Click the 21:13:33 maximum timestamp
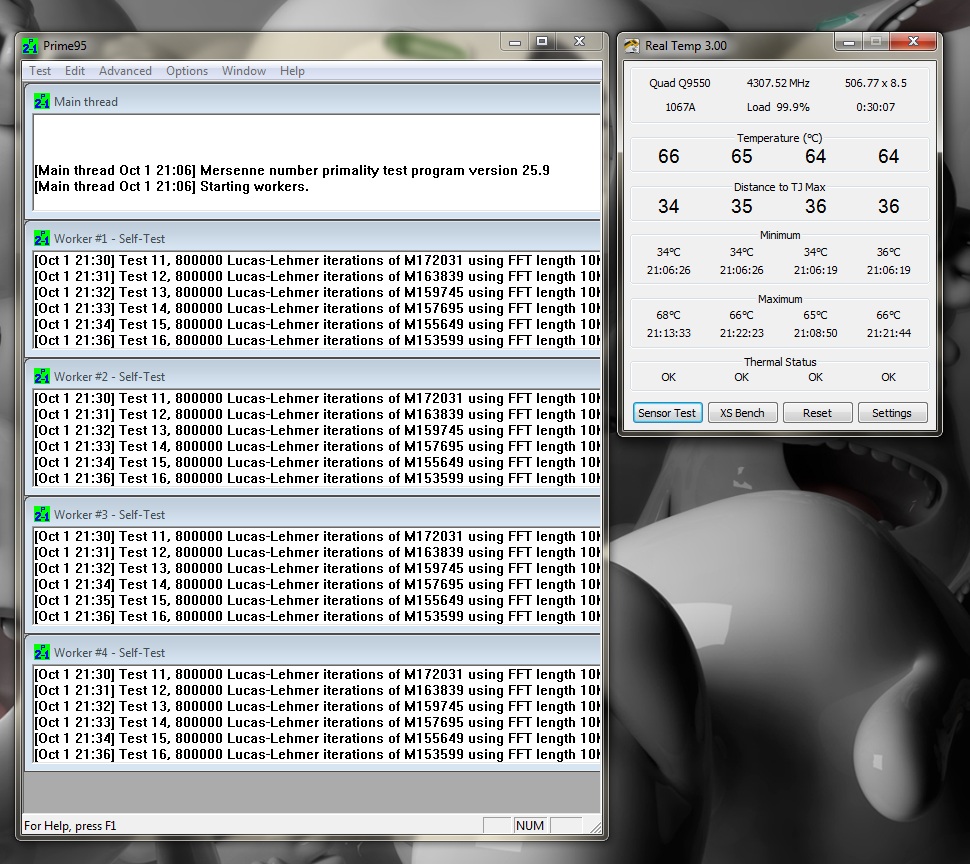This screenshot has height=864, width=970. click(x=668, y=333)
